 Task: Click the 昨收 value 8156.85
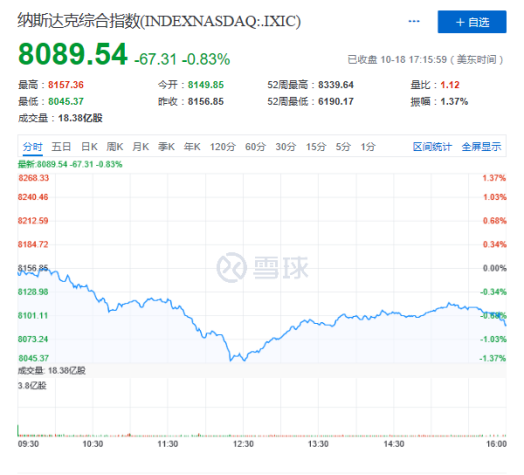click(x=206, y=102)
